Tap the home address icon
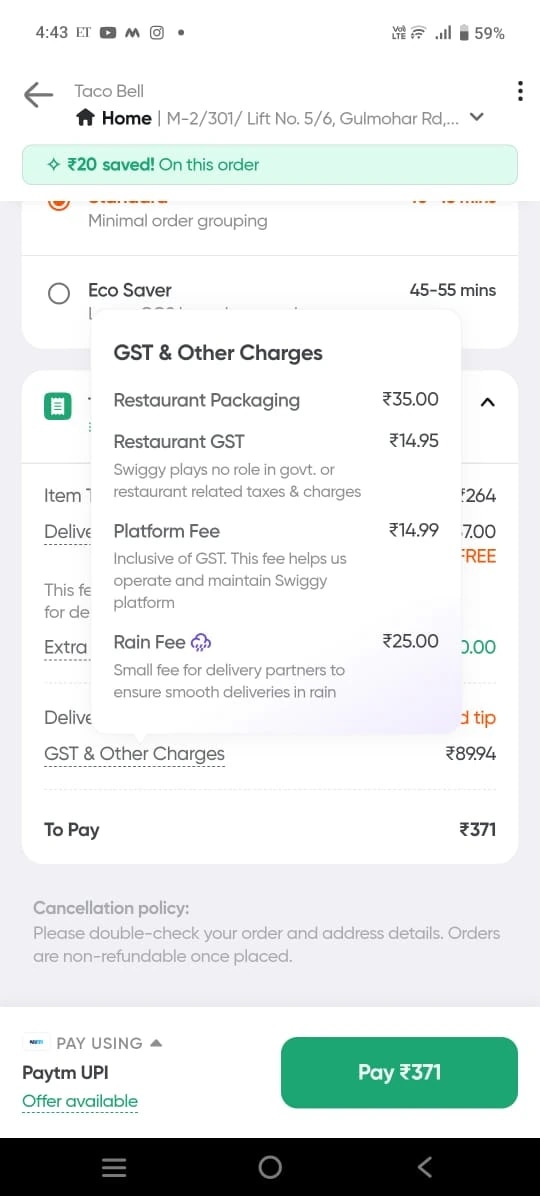This screenshot has height=1196, width=540. [86, 118]
